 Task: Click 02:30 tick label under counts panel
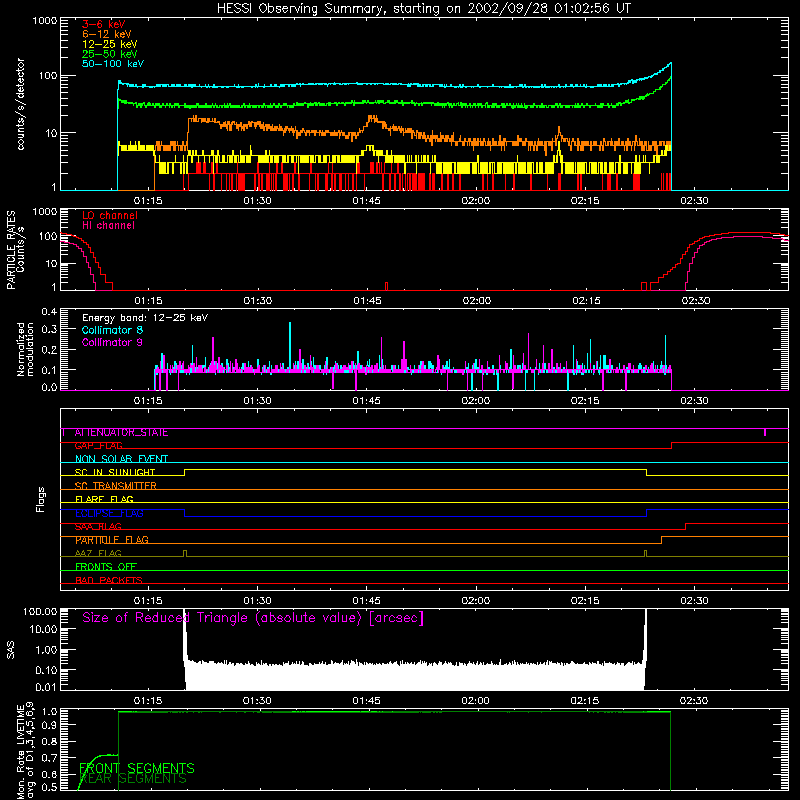(694, 201)
